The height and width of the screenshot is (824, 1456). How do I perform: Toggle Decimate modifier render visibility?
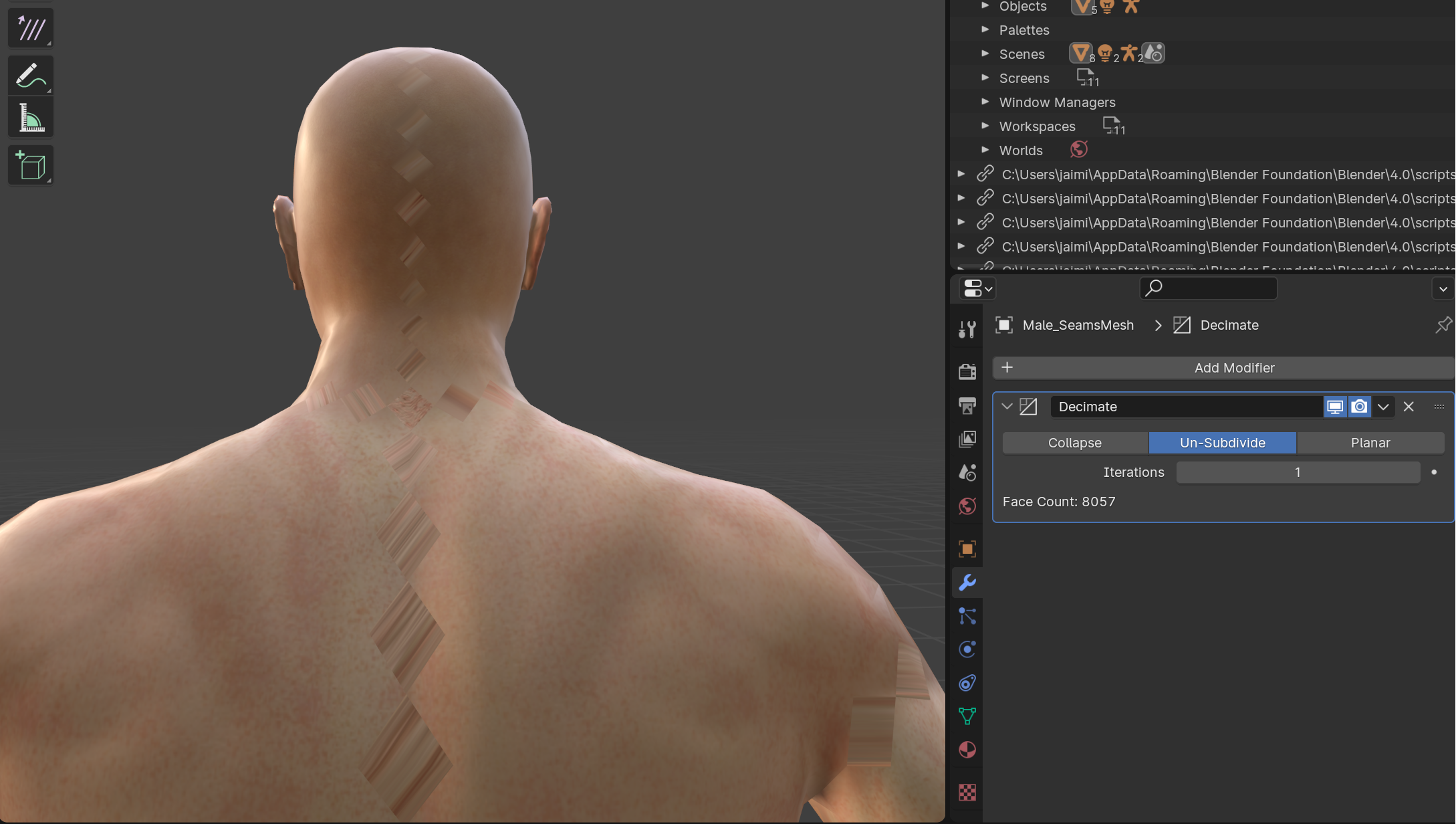click(1359, 407)
